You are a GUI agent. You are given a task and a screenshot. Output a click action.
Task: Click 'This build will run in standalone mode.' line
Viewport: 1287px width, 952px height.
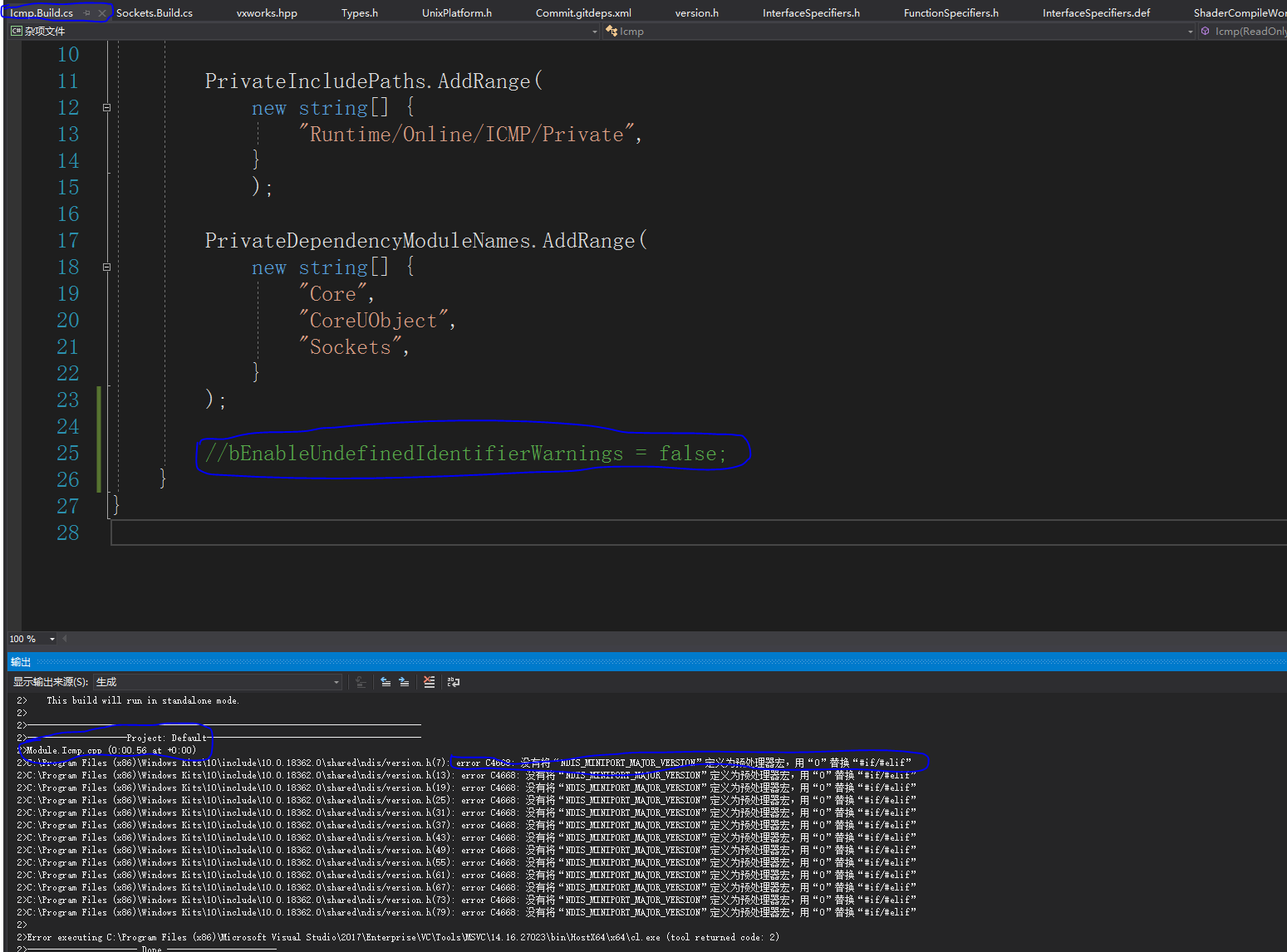click(143, 700)
